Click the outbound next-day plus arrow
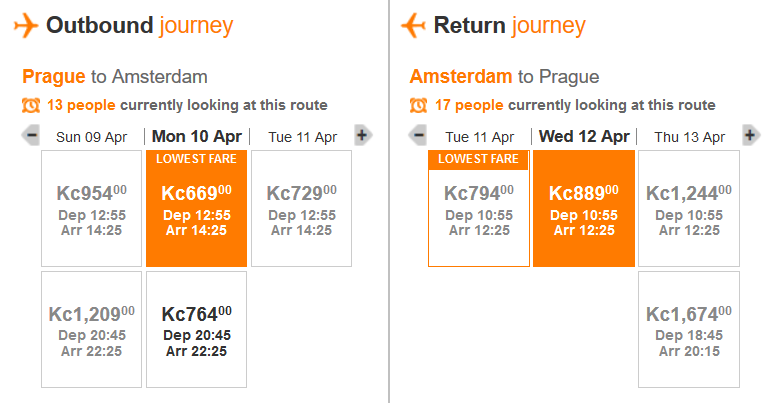Screen dimensions: 775x403 [363, 135]
